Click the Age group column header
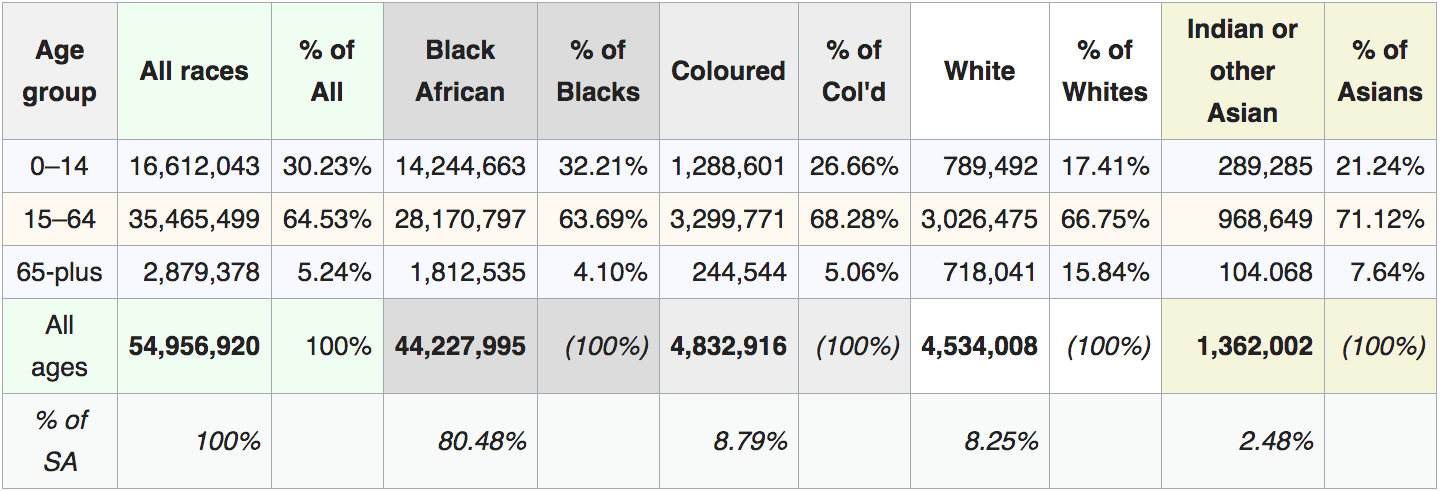This screenshot has height=491, width=1440. click(59, 71)
